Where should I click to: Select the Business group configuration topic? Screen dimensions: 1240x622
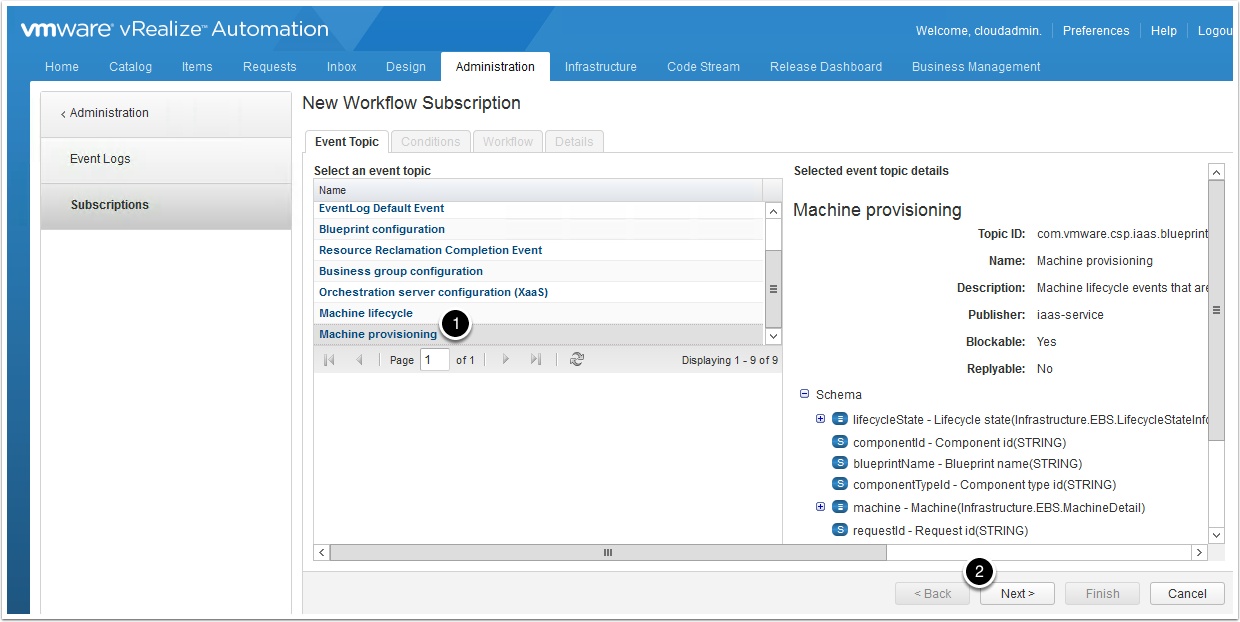pos(538,272)
